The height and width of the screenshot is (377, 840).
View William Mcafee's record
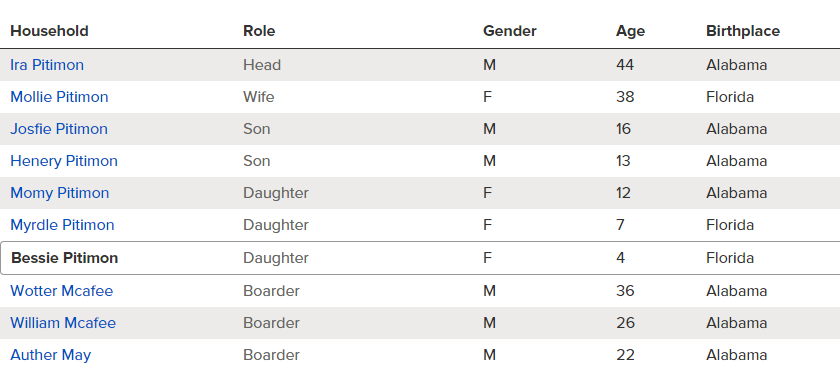click(x=63, y=323)
